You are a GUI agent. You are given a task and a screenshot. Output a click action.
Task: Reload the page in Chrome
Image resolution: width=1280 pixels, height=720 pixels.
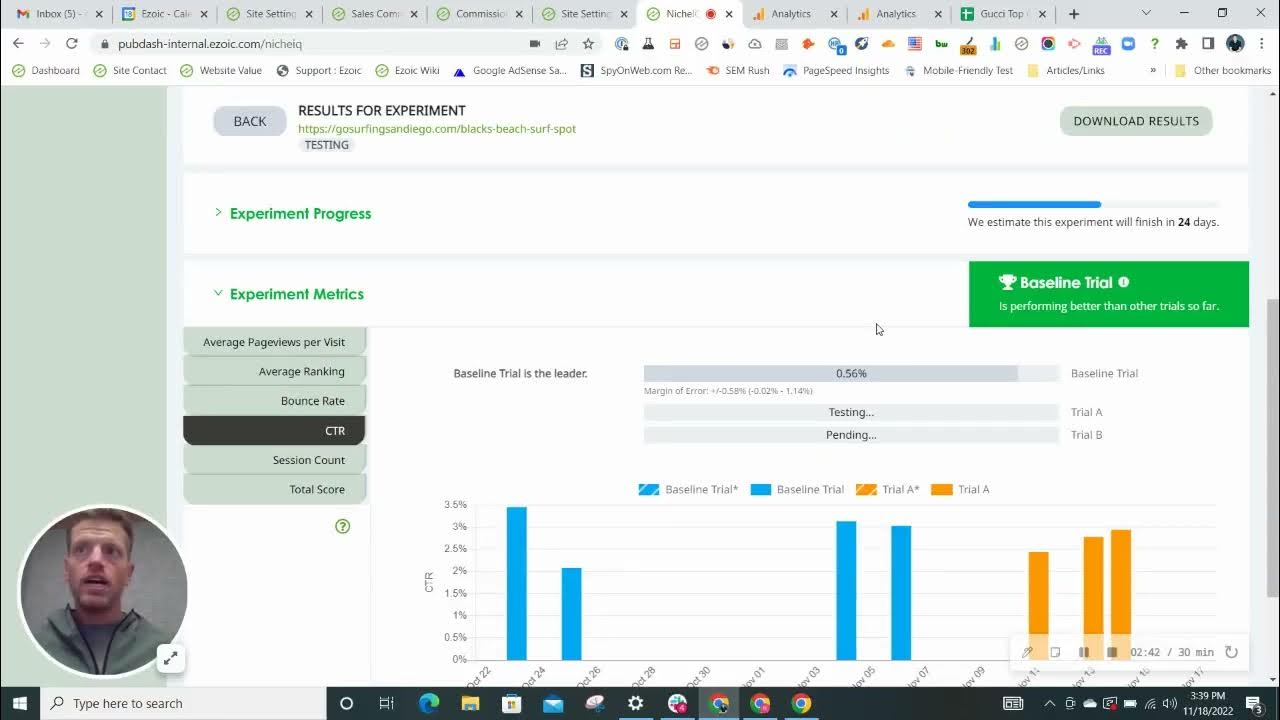pyautogui.click(x=72, y=44)
